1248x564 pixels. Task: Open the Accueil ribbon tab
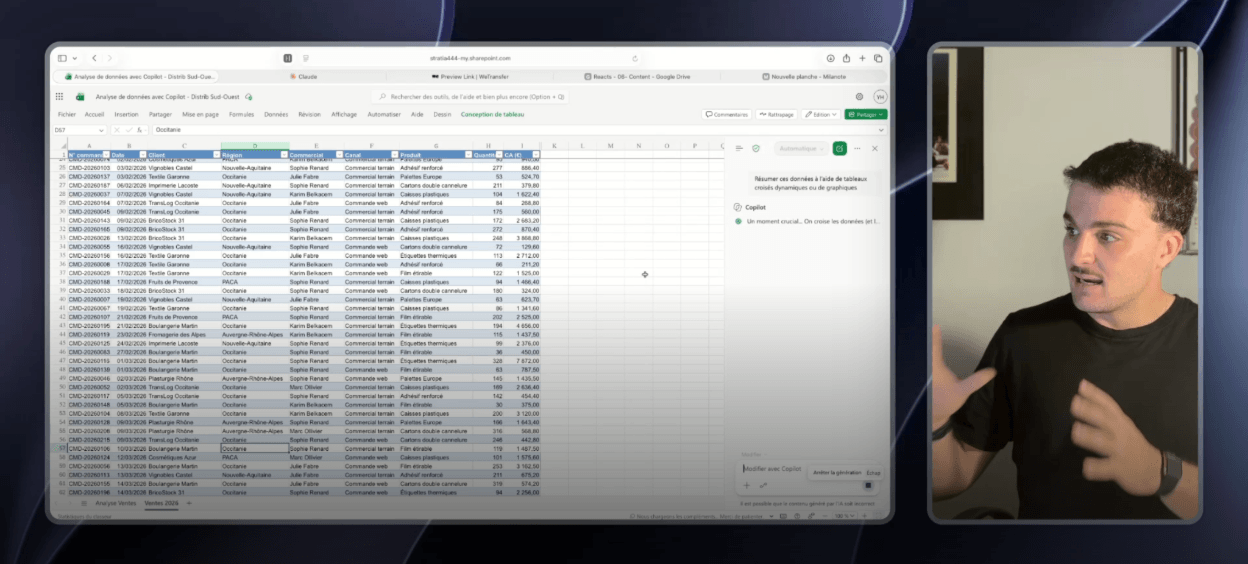point(95,114)
